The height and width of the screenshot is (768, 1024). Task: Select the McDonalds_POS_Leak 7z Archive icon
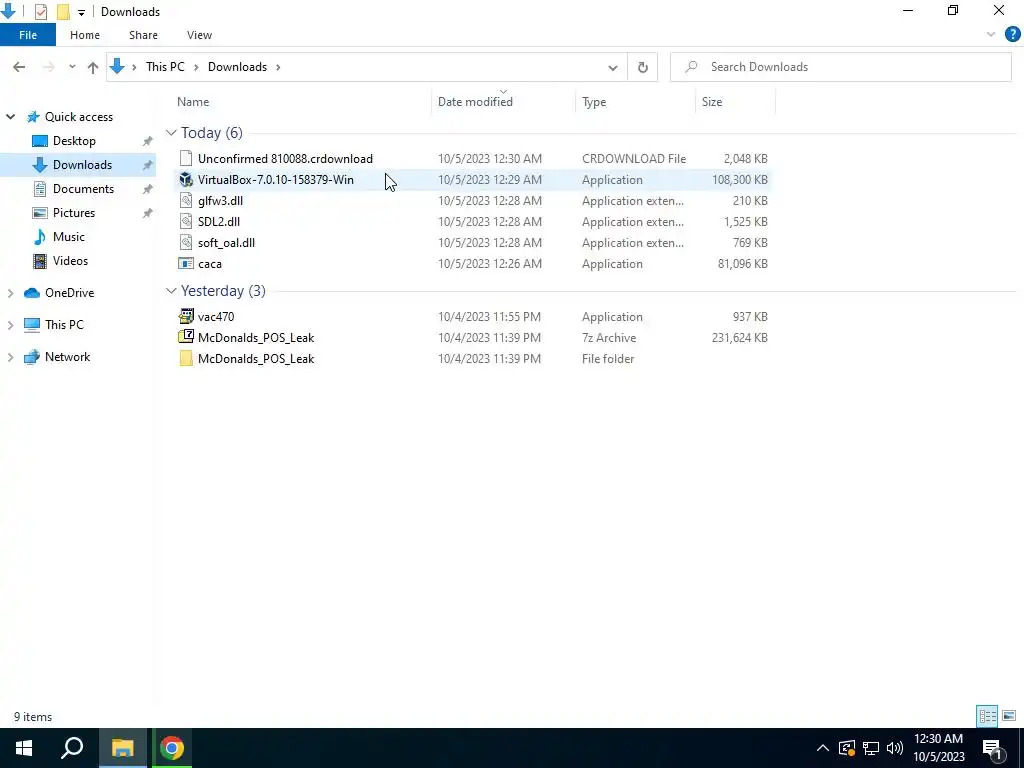[186, 337]
